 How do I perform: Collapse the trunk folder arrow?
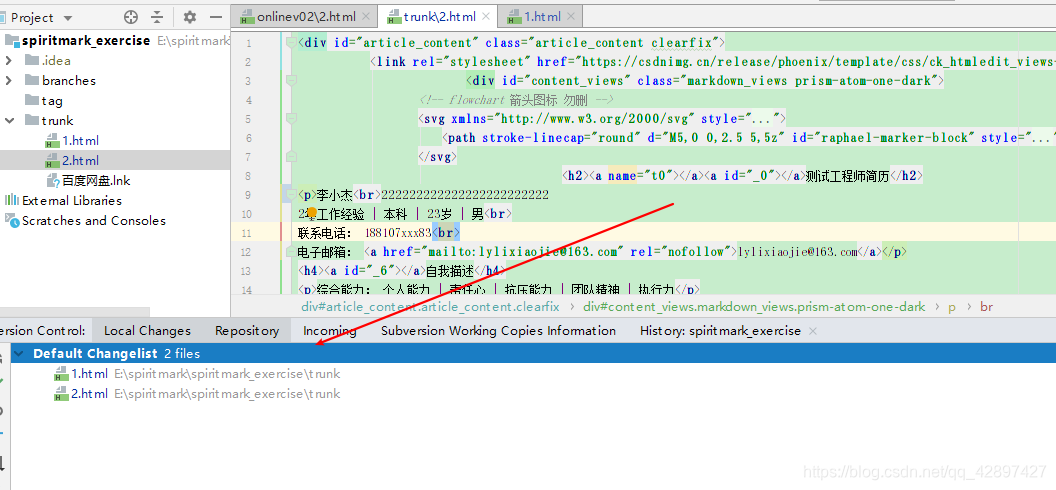tap(9, 120)
